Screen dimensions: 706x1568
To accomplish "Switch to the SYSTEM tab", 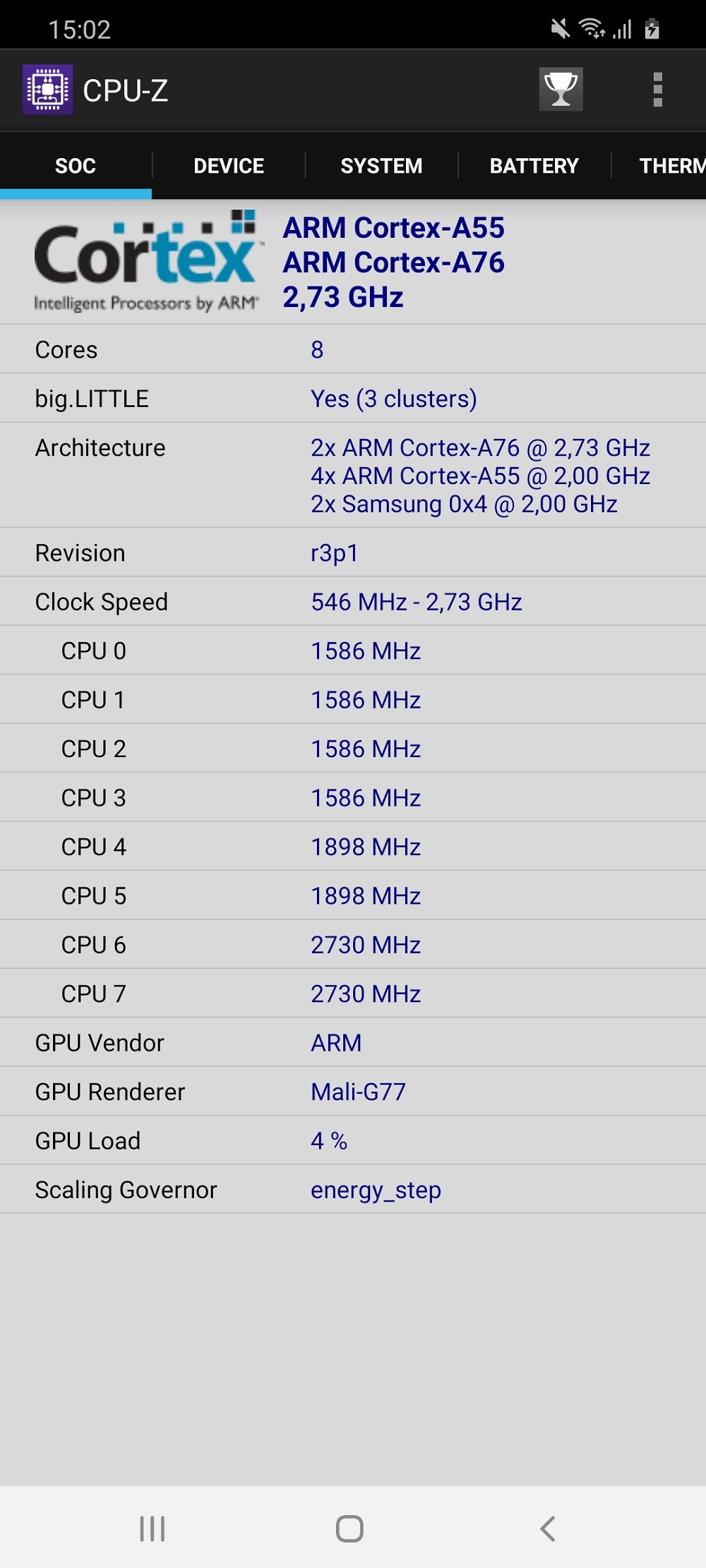I will [x=381, y=166].
